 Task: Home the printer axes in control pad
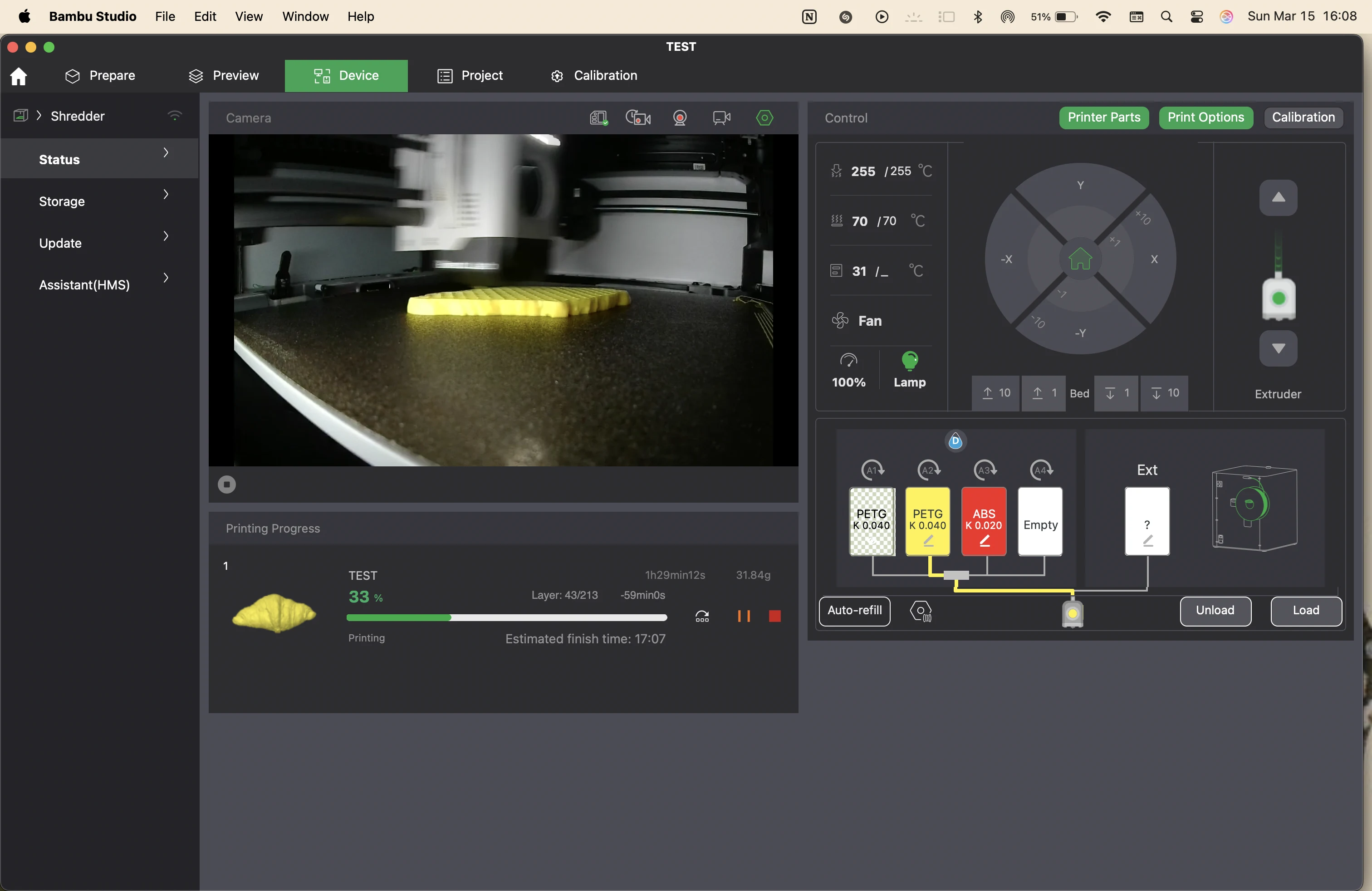coord(1080,259)
